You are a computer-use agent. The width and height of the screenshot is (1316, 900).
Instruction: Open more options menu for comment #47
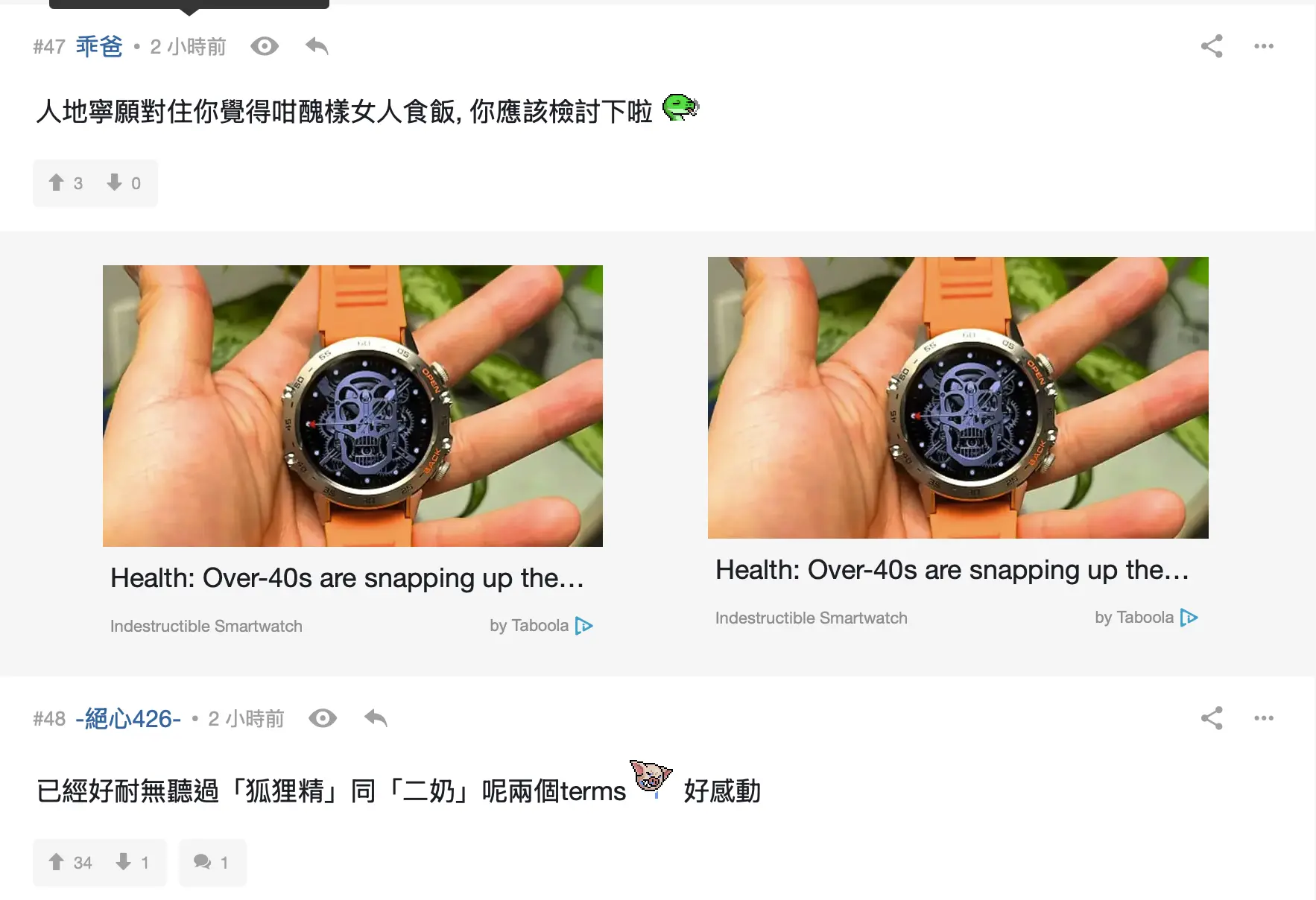click(x=1264, y=46)
